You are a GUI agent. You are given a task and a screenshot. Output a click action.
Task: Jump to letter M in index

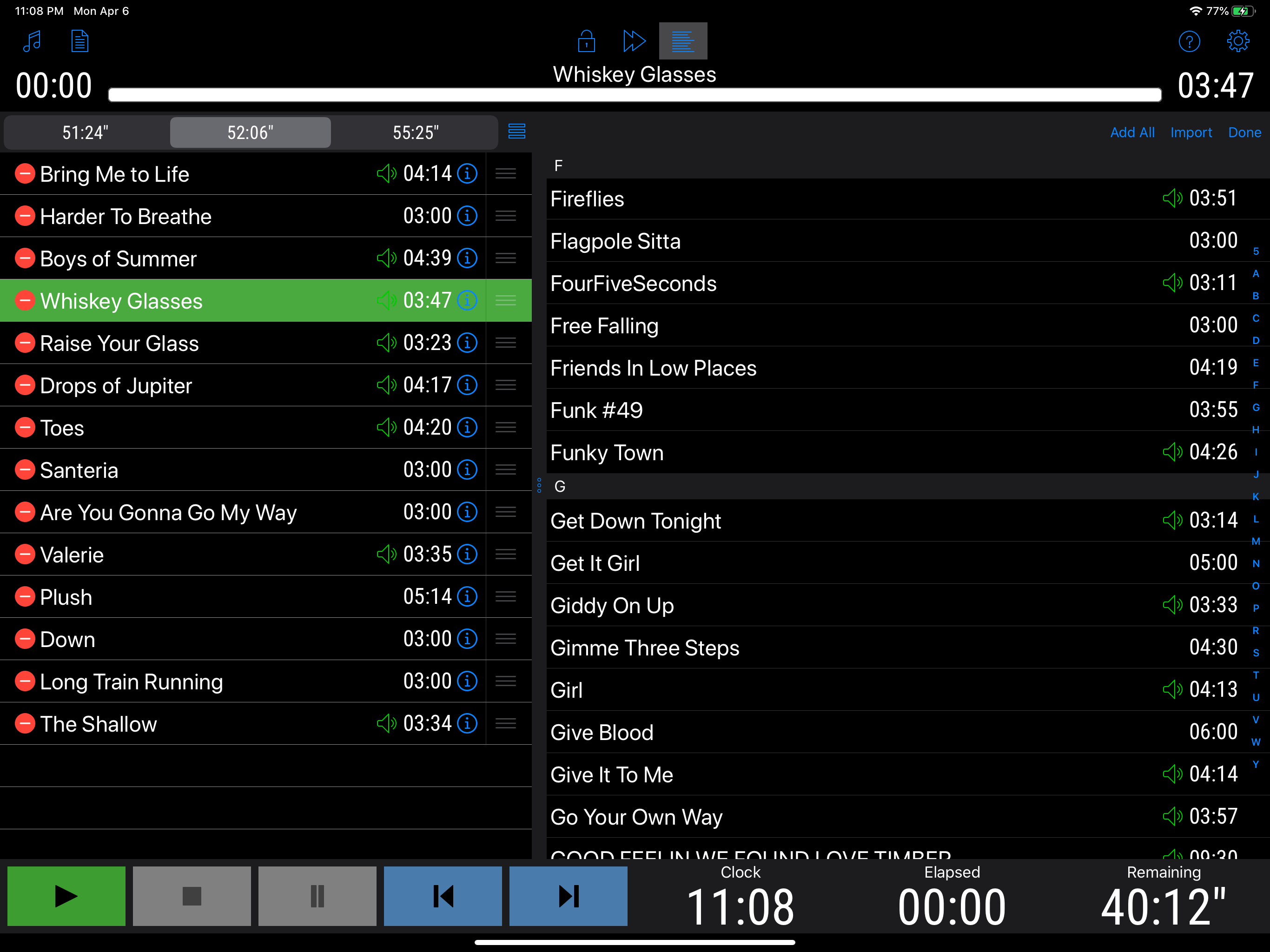click(1256, 542)
